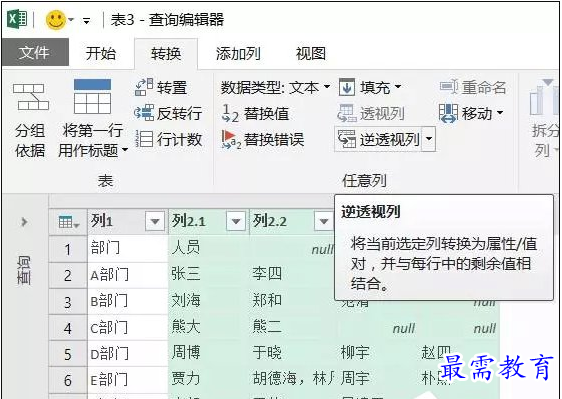Click the 张三 cell

coord(209,275)
